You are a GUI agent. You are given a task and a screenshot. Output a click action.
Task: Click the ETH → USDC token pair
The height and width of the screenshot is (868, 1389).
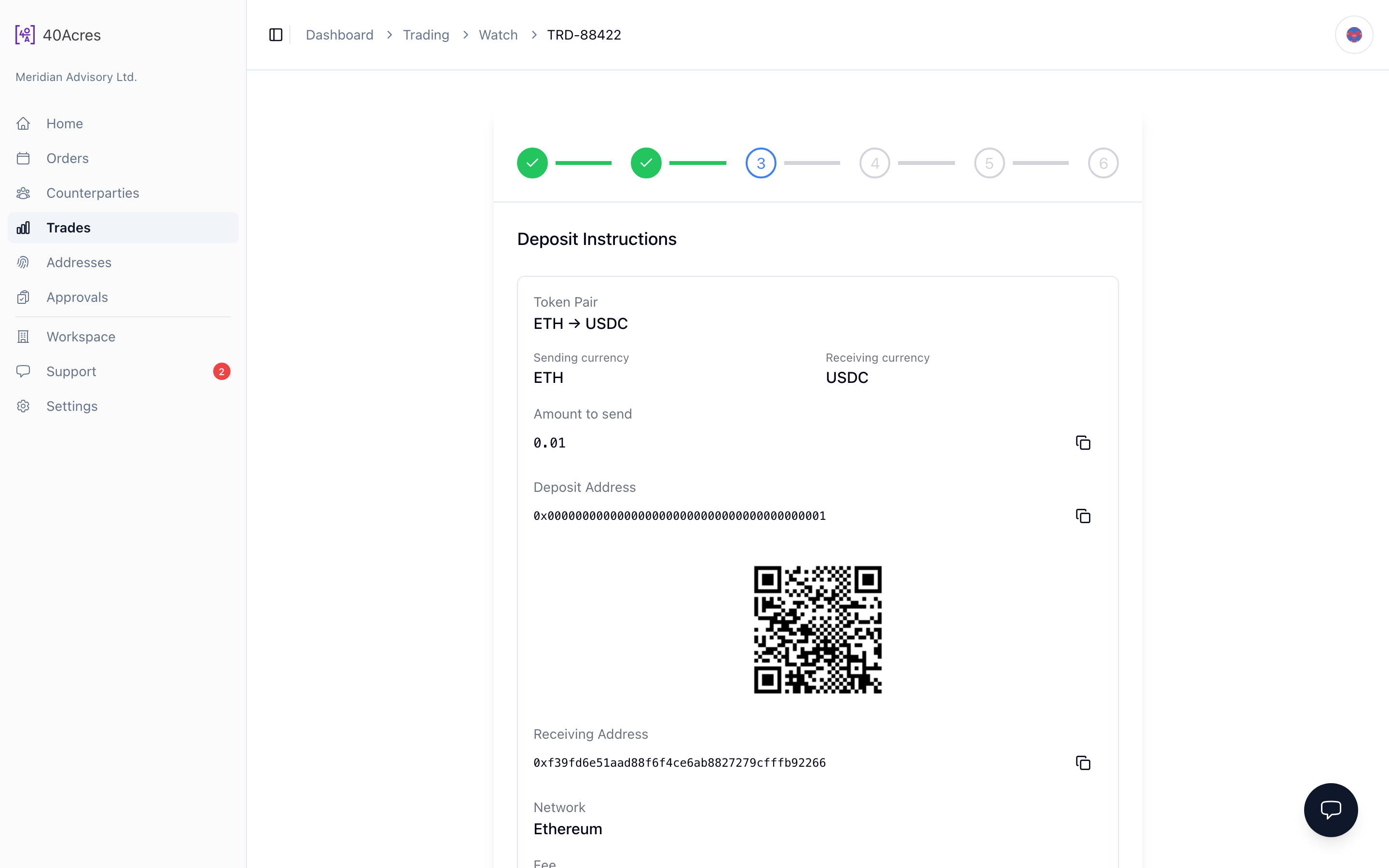580,324
